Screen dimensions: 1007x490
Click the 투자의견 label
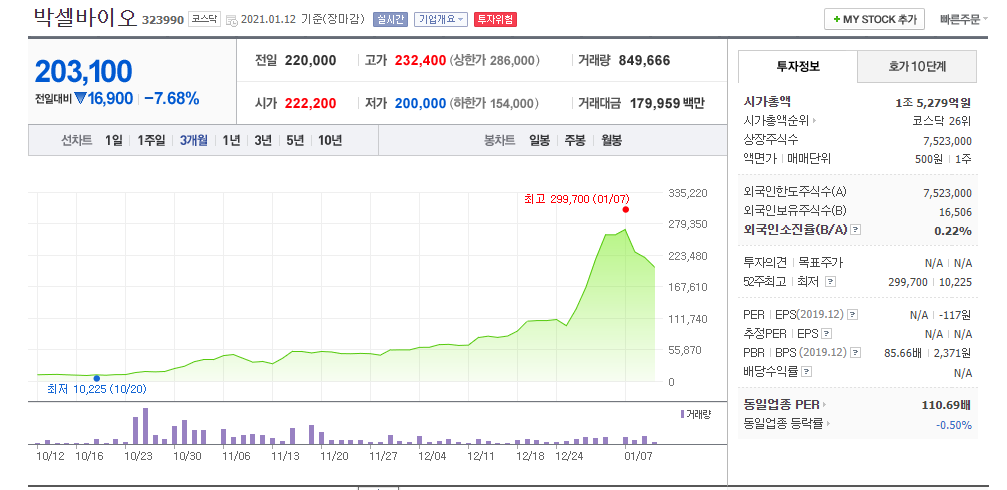(x=764, y=263)
